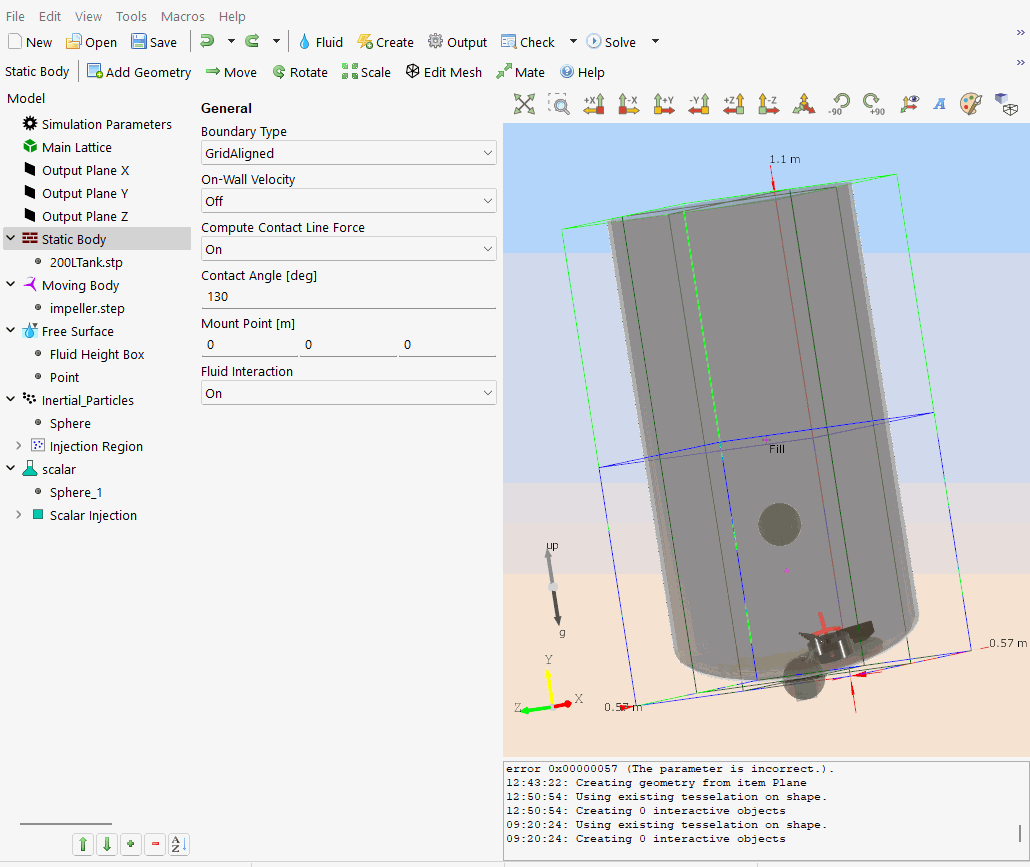Expand the Injection Region tree node
The width and height of the screenshot is (1030, 867).
pyautogui.click(x=18, y=445)
